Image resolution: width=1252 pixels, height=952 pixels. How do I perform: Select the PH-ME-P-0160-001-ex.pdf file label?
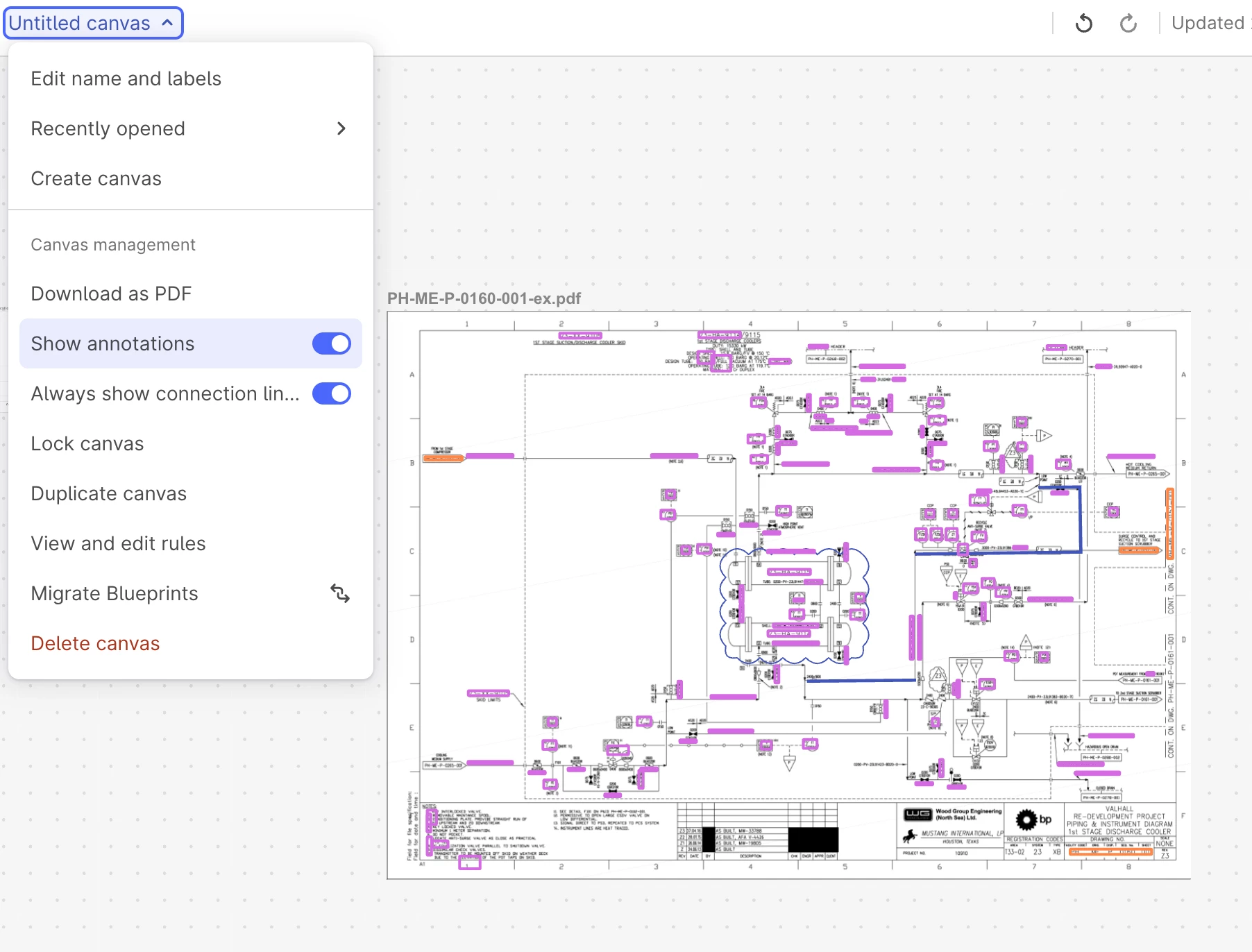(484, 298)
